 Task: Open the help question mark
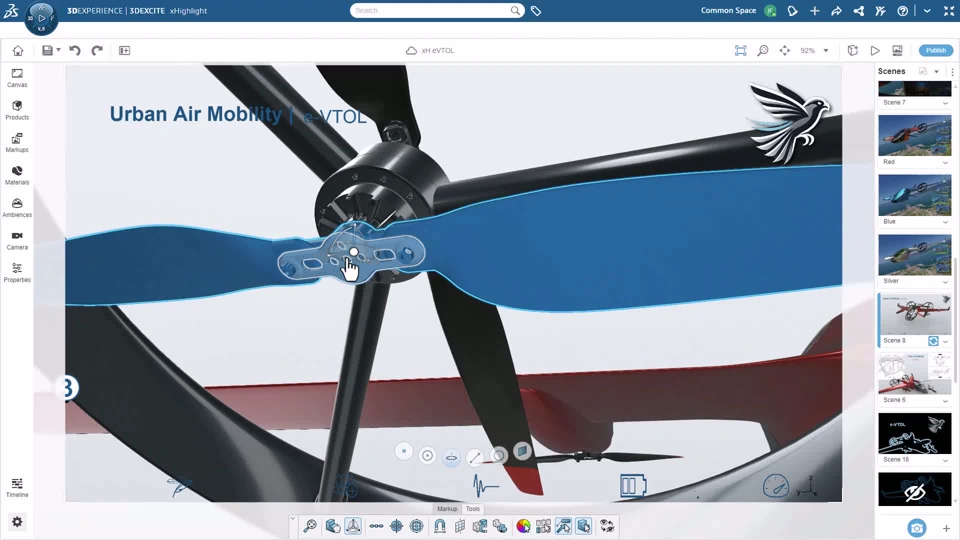coord(902,10)
